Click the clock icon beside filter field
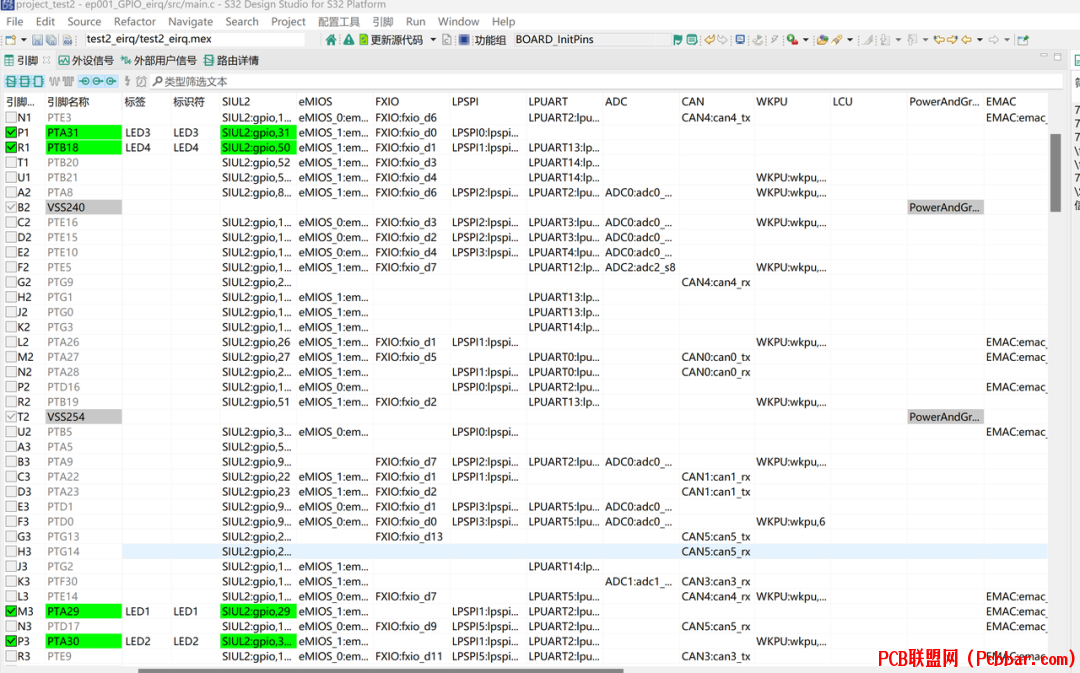Viewport: 1080px width, 673px height. pos(141,81)
